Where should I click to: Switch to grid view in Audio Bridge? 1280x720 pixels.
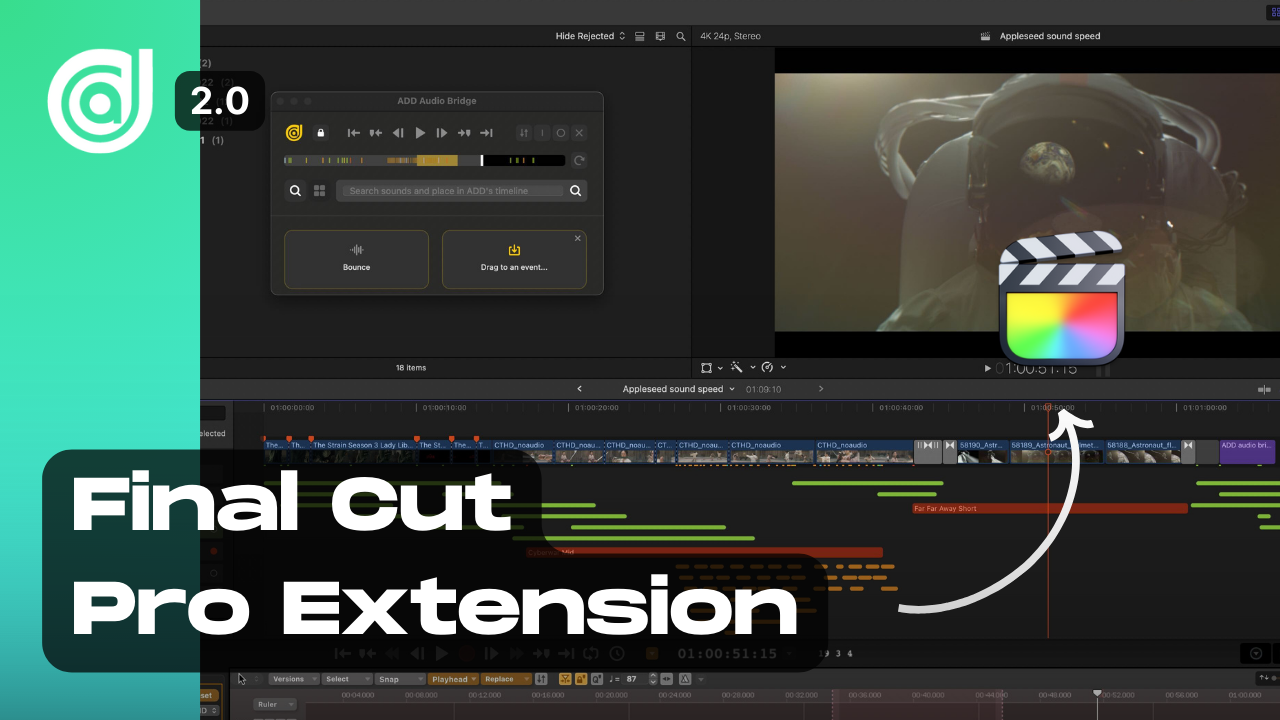tap(320, 190)
